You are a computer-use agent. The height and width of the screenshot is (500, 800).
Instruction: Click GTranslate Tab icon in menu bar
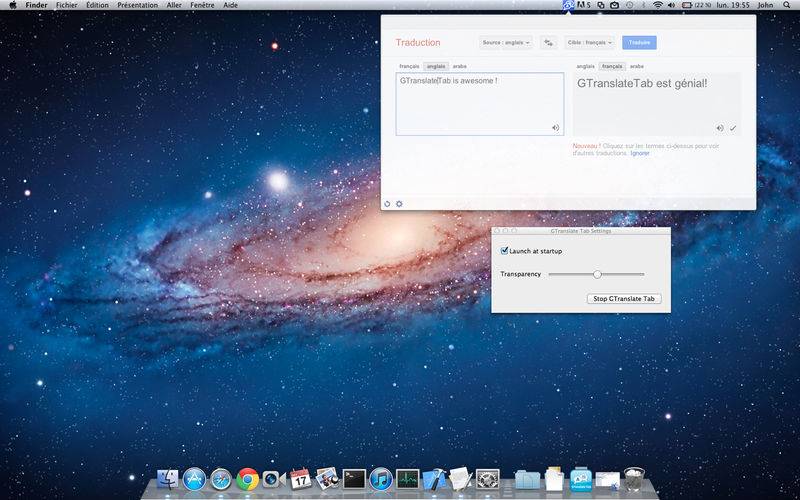[x=568, y=5]
